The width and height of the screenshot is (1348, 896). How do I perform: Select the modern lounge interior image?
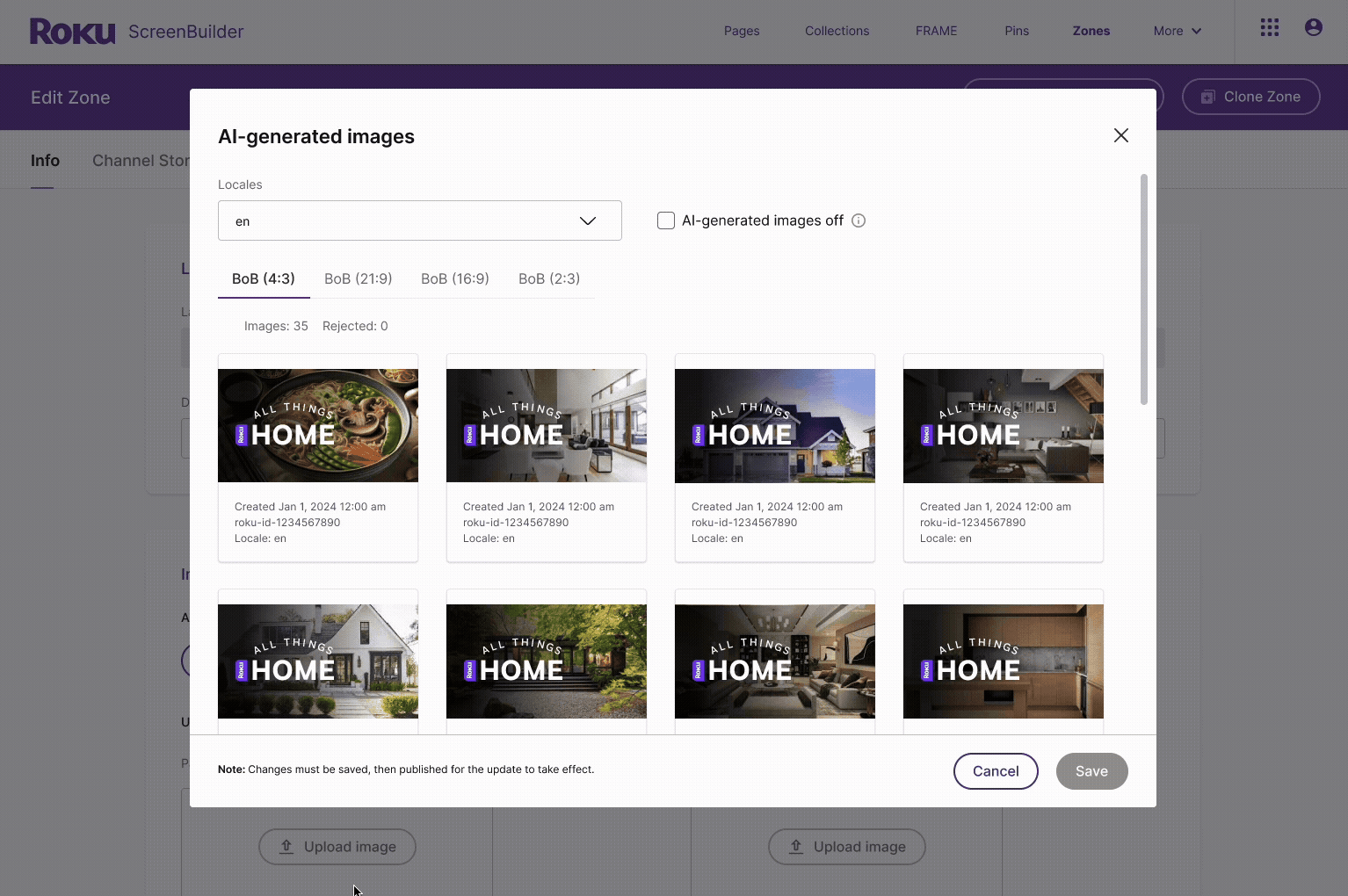click(775, 661)
